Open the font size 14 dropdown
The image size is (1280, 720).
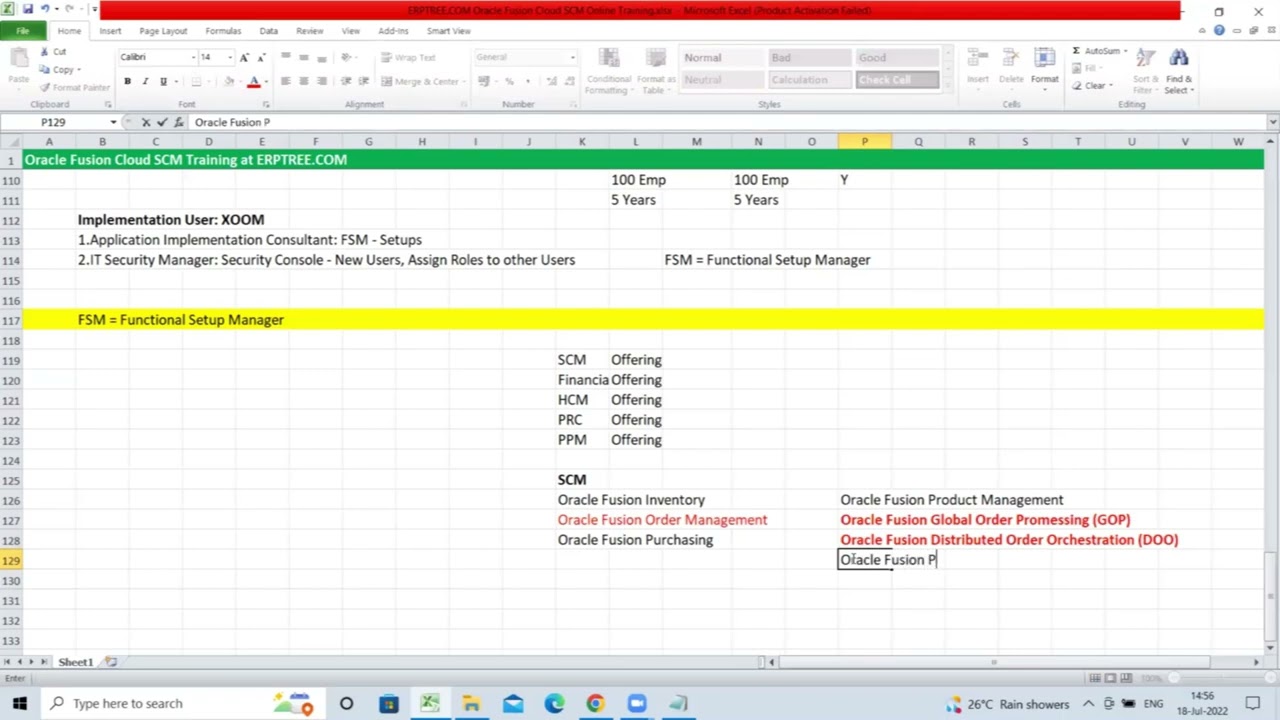tap(230, 57)
